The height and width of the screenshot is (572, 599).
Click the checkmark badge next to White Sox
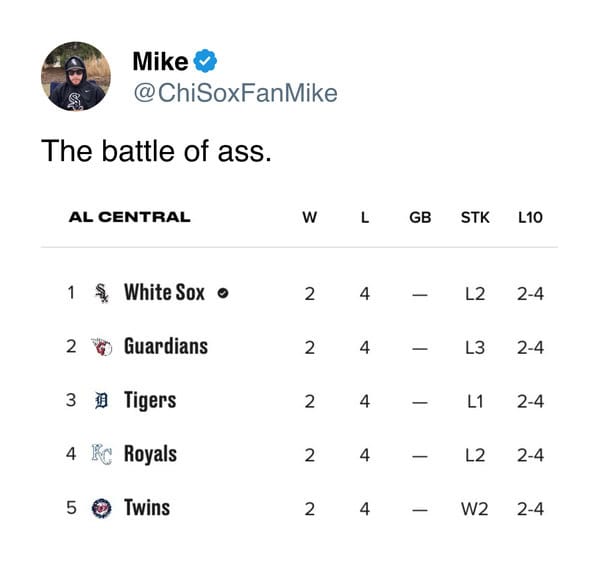pos(223,293)
